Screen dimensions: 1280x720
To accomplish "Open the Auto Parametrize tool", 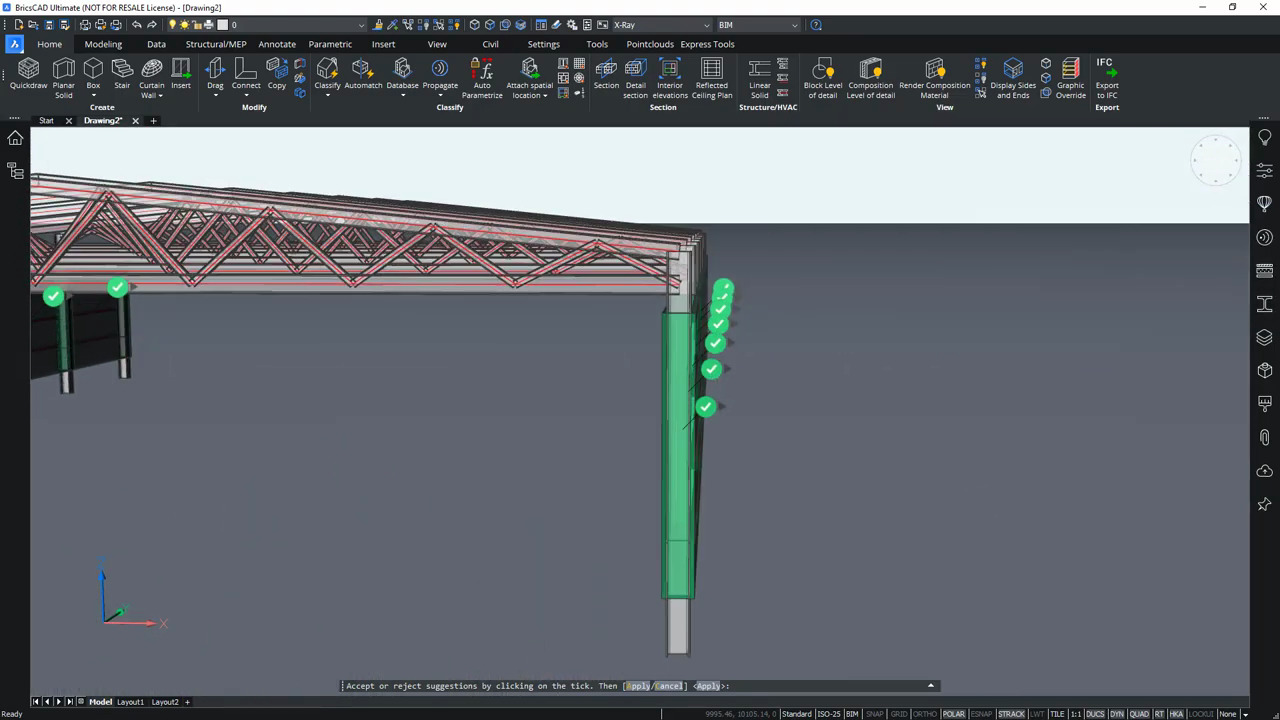I will point(482,78).
